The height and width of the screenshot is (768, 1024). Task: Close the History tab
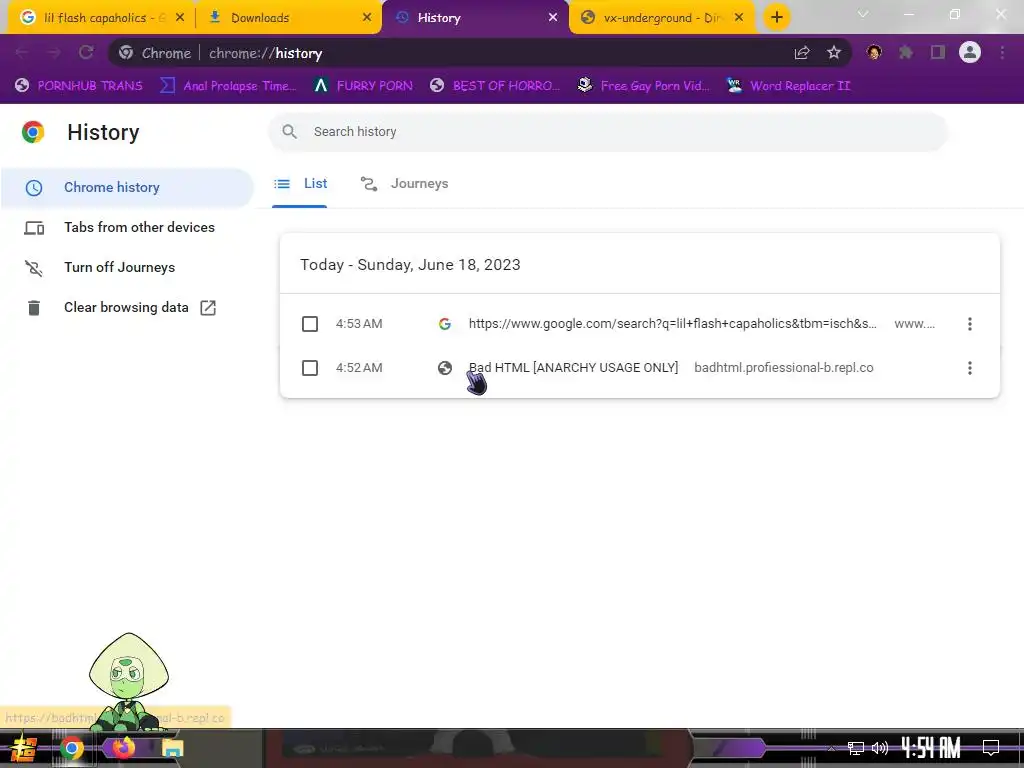(553, 18)
